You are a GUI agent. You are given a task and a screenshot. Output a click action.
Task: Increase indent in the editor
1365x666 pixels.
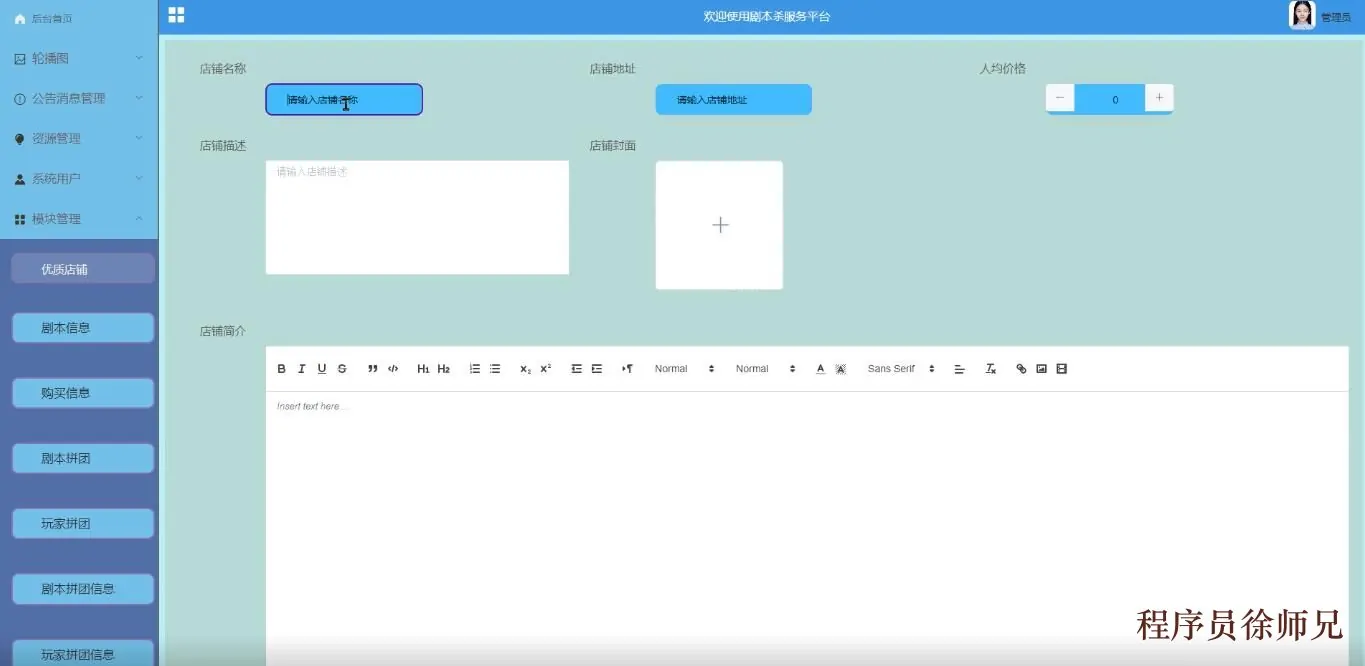click(596, 369)
